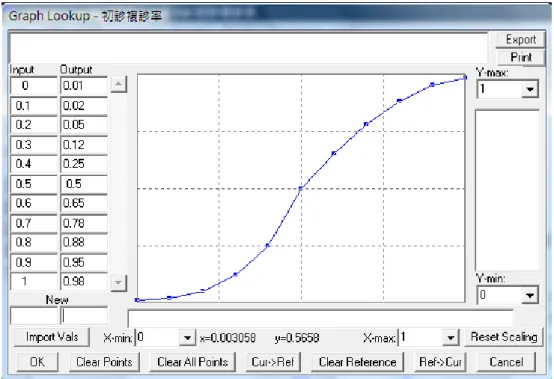Click the Ref->Cur button
This screenshot has width=554, height=379.
(x=440, y=362)
